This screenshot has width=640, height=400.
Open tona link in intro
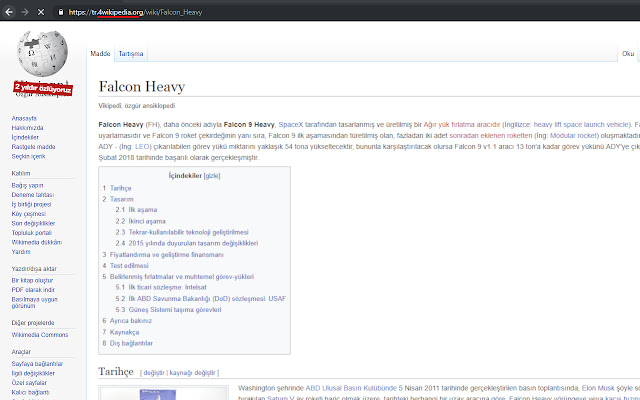pos(301,147)
